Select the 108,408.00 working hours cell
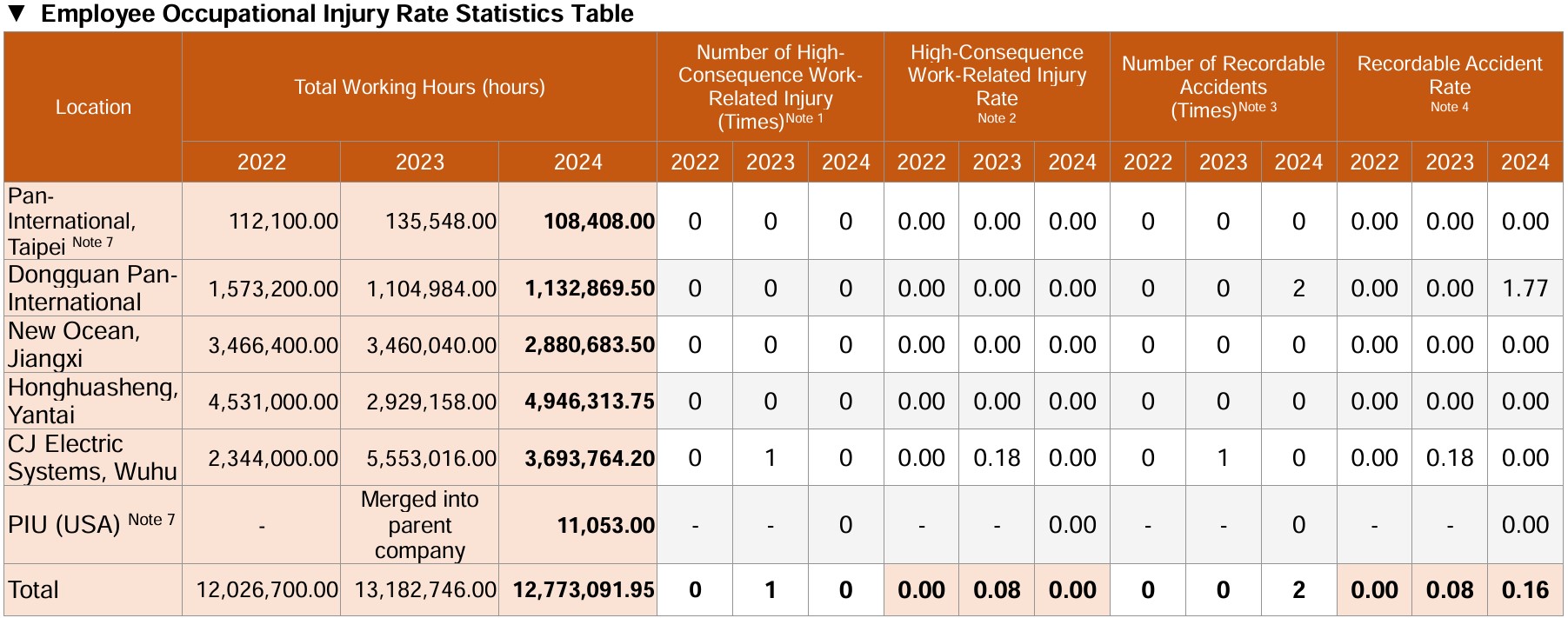Screen dimensions: 1568x618 pyautogui.click(x=598, y=222)
